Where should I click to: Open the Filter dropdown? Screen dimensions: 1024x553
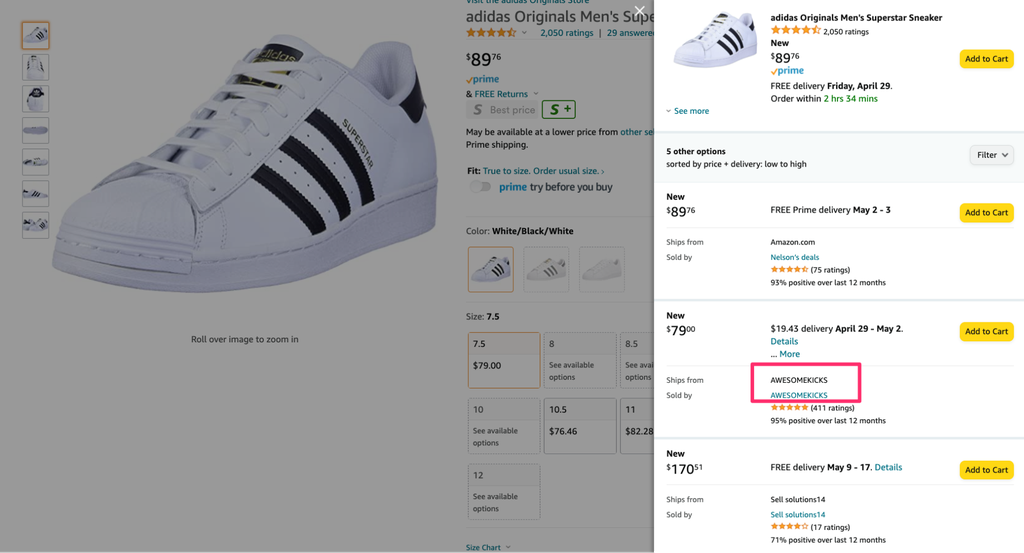click(991, 155)
